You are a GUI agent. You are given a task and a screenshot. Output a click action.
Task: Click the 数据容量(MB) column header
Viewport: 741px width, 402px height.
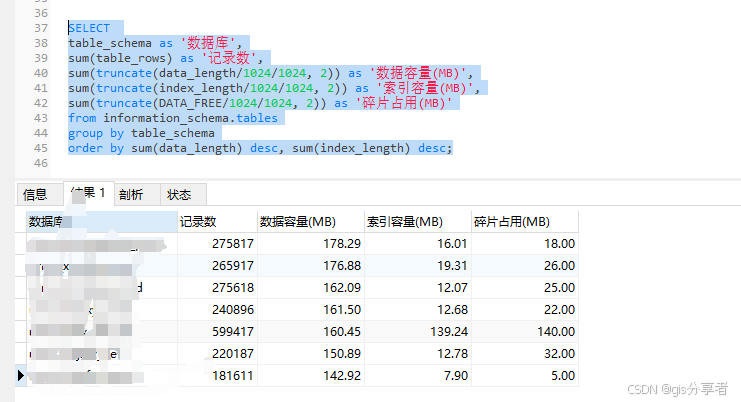(x=311, y=222)
